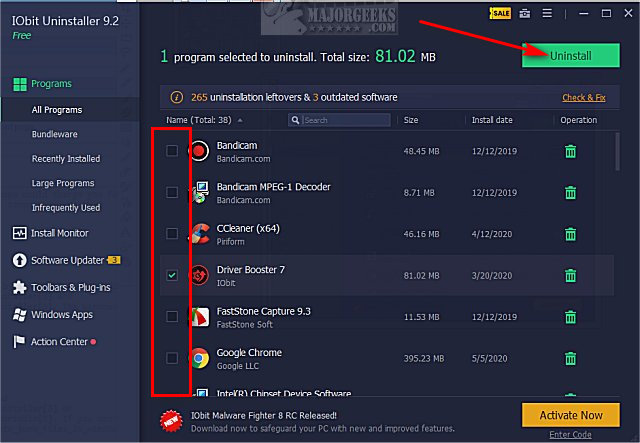640x443 pixels.
Task: Click the Programs grid icon
Action: tap(20, 84)
